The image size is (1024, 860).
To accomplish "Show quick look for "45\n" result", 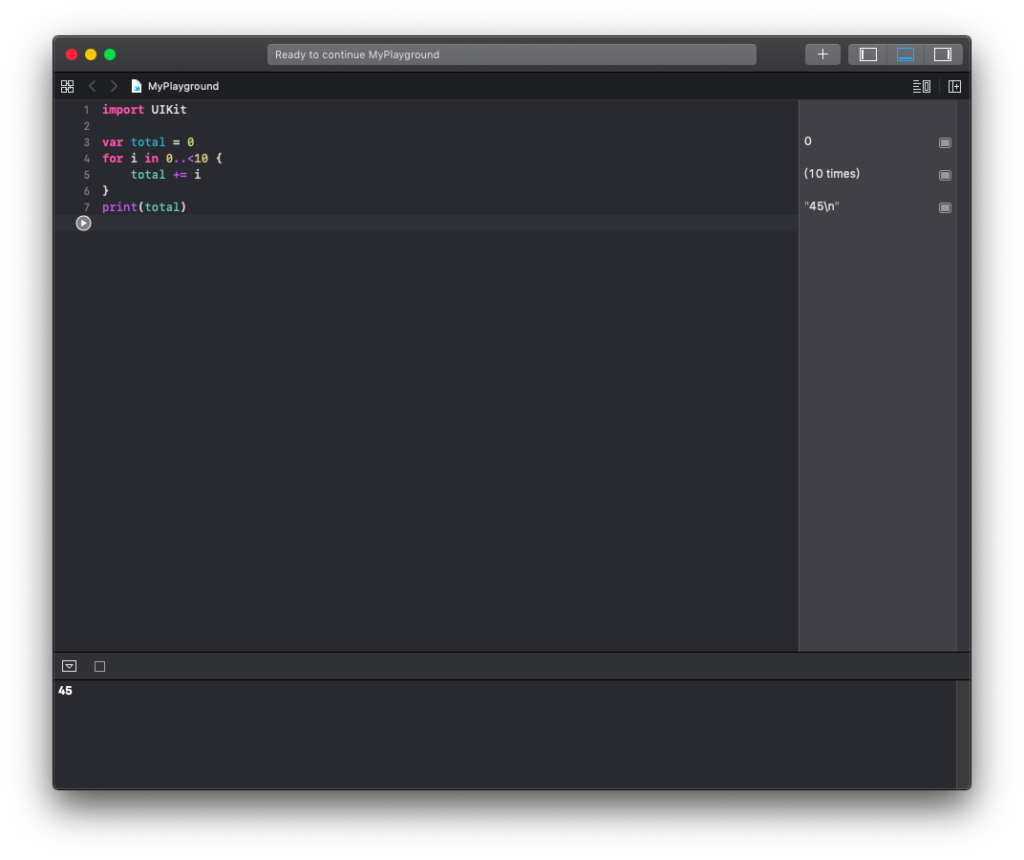I will (944, 208).
